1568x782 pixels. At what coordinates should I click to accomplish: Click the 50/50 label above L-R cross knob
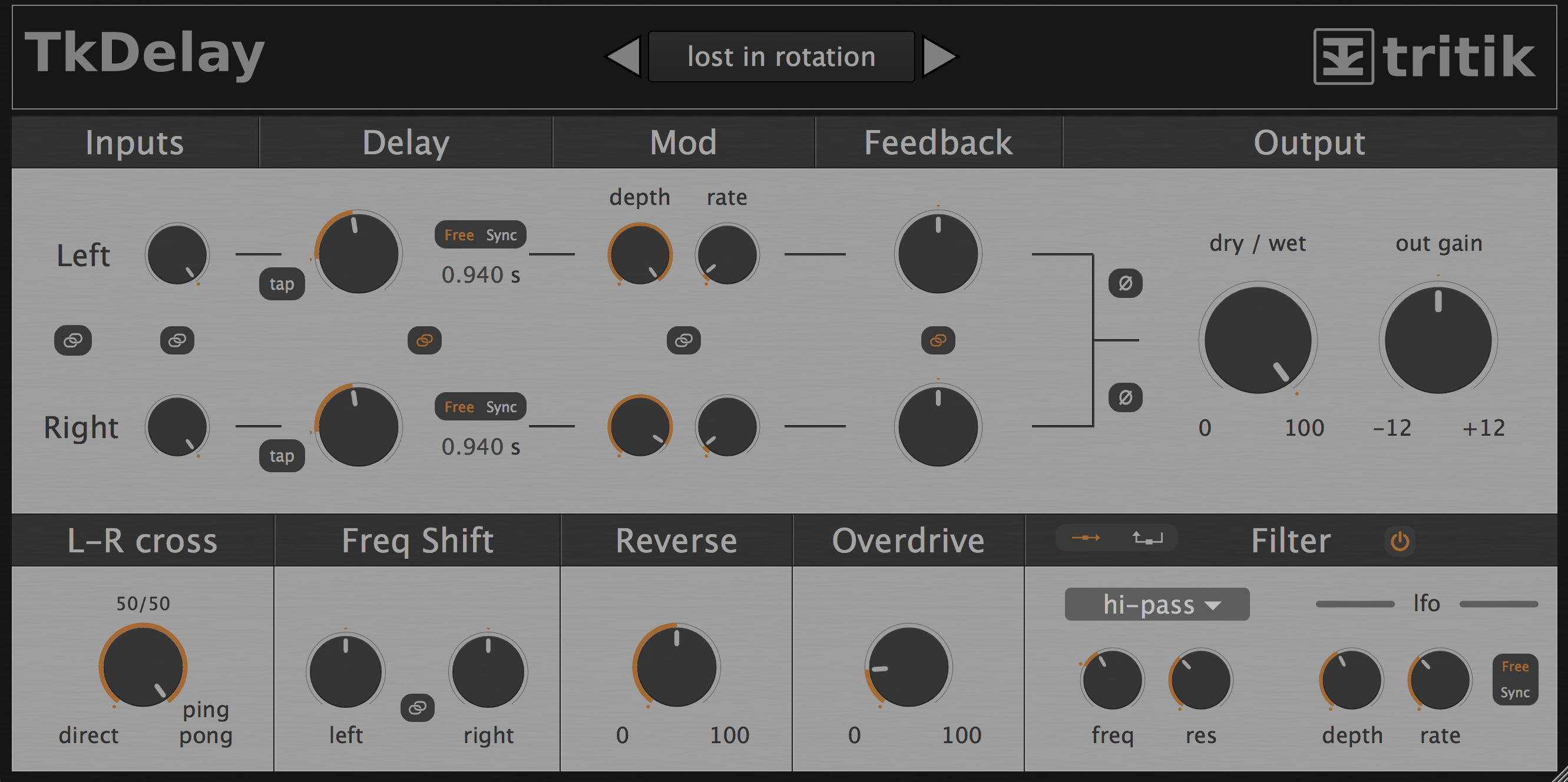pyautogui.click(x=143, y=603)
